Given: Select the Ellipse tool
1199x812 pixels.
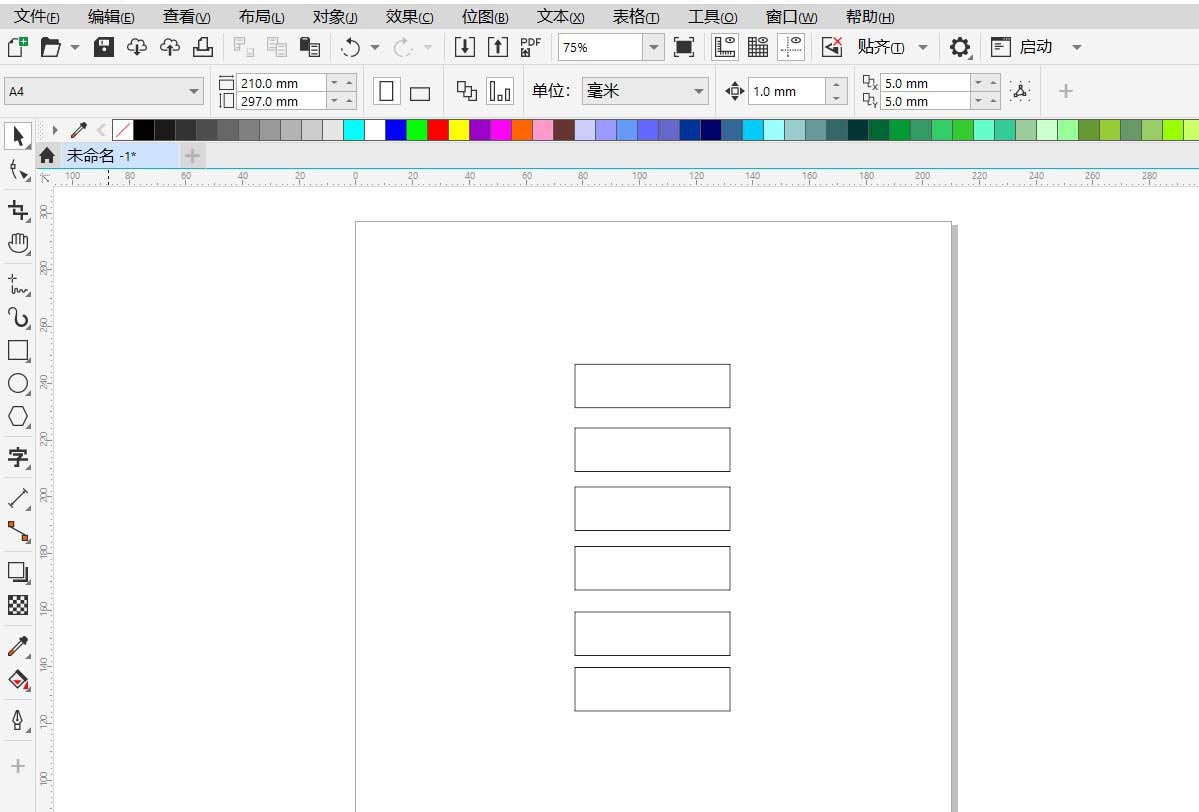Looking at the screenshot, I should pyautogui.click(x=19, y=384).
